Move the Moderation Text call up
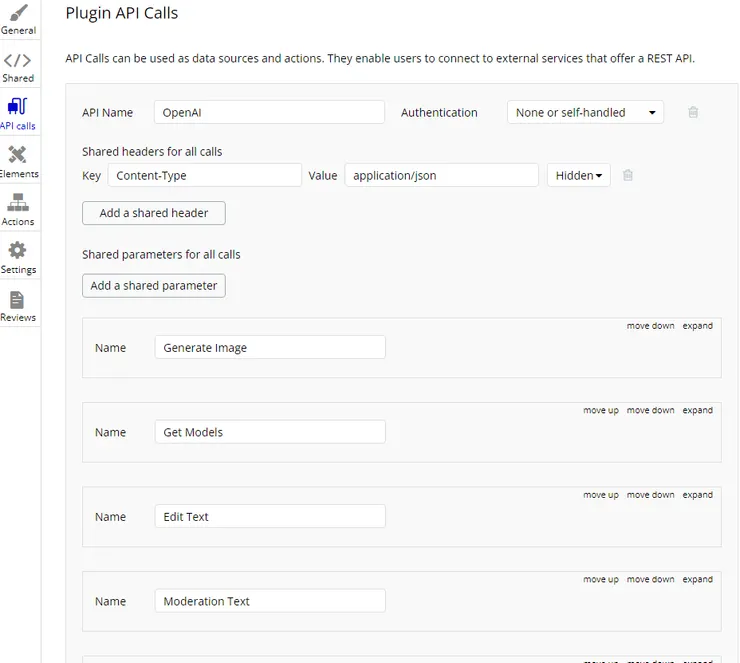 pyautogui.click(x=601, y=580)
